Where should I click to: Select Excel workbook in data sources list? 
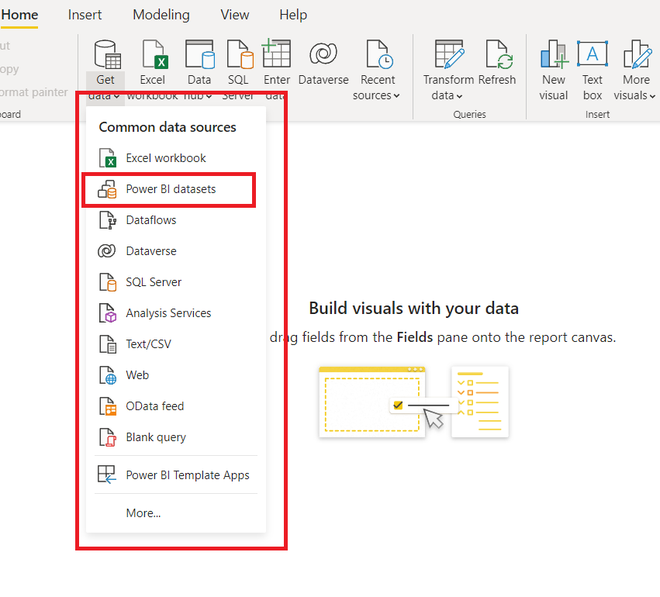click(x=176, y=158)
